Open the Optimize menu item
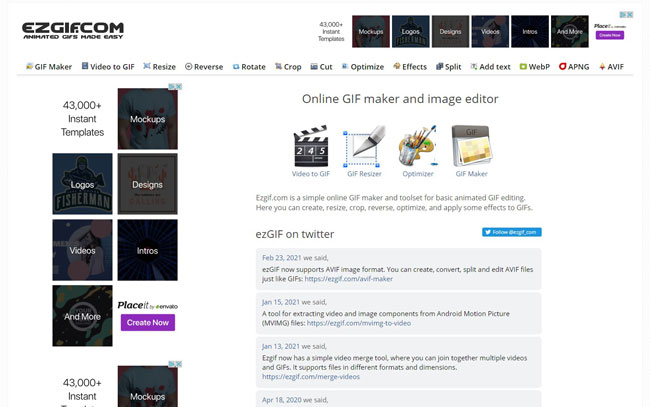 click(x=363, y=67)
